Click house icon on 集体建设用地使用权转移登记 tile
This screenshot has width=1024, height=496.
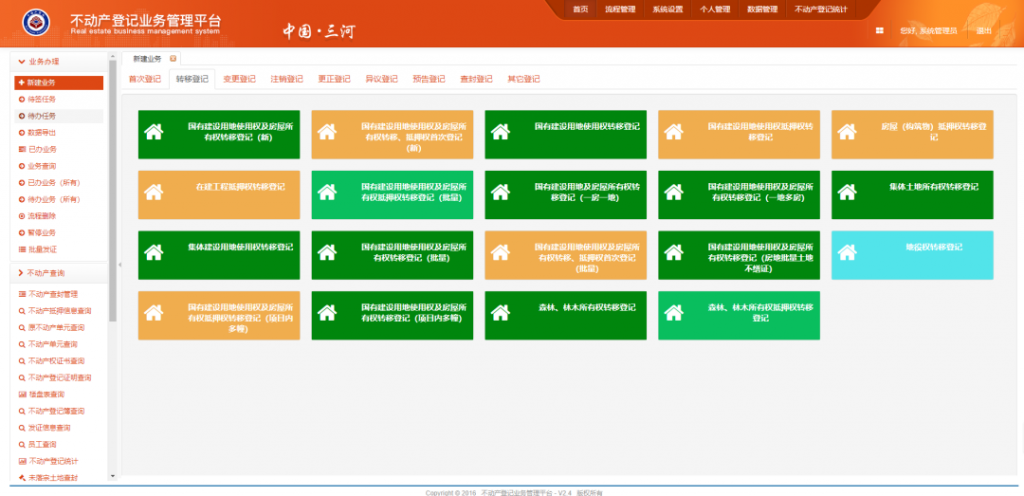154,254
